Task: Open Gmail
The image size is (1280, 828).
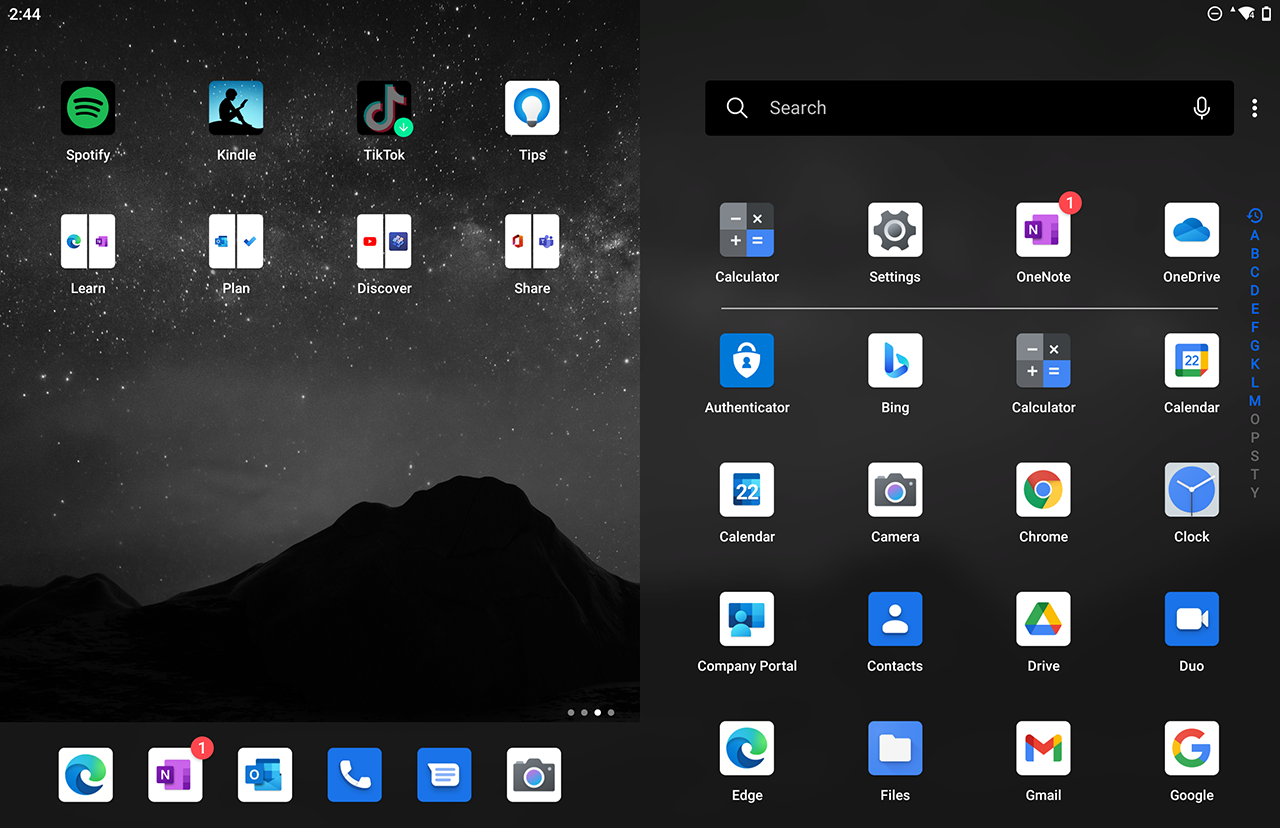Action: [x=1043, y=748]
